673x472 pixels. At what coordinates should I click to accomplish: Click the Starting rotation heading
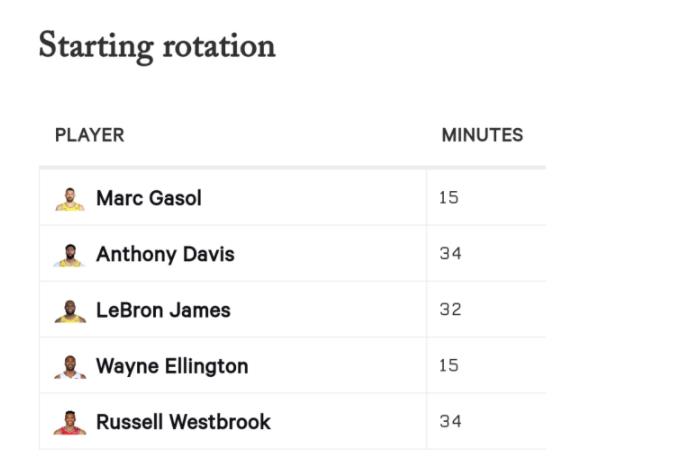[x=157, y=46]
